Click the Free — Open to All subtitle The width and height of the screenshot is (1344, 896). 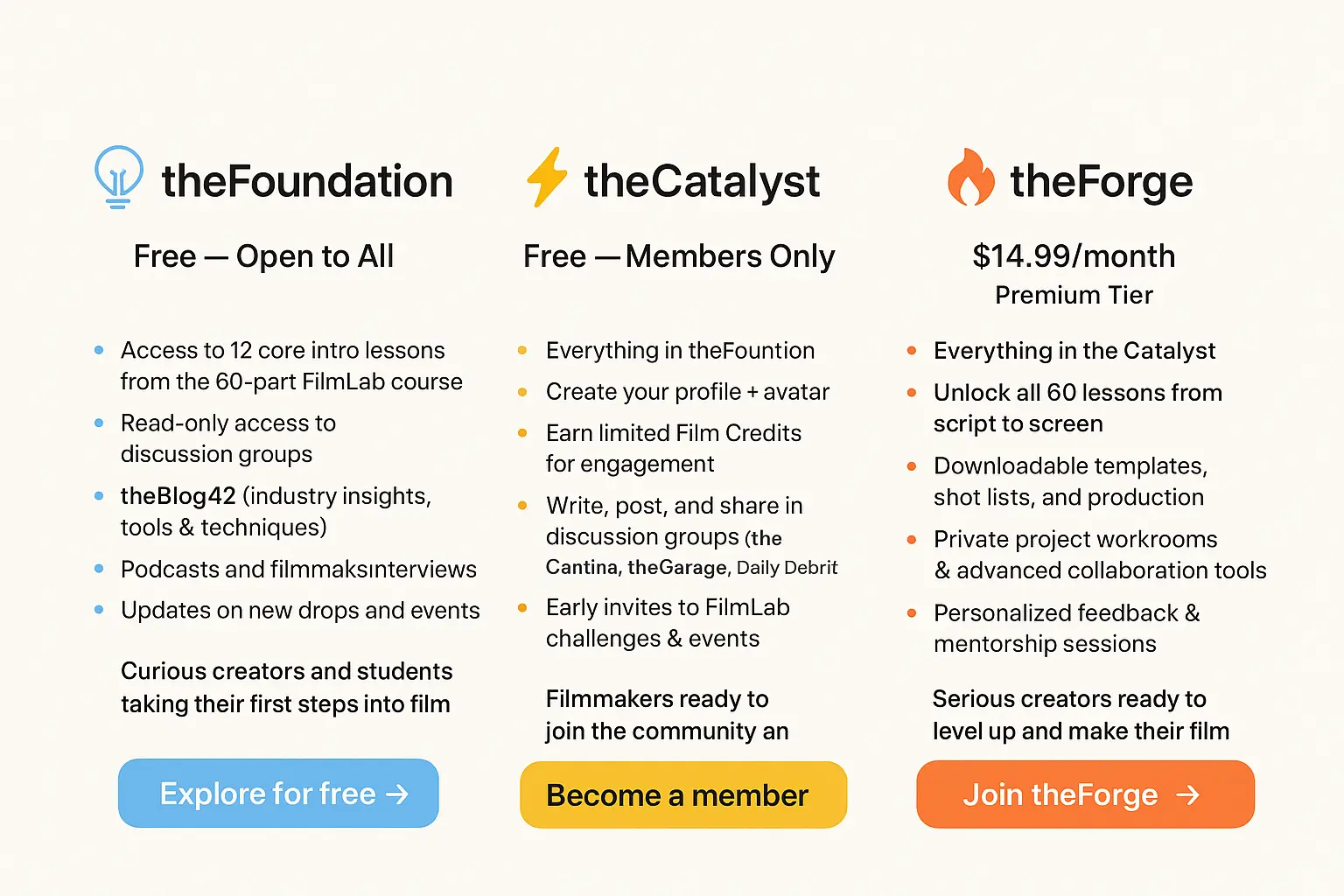tap(263, 256)
